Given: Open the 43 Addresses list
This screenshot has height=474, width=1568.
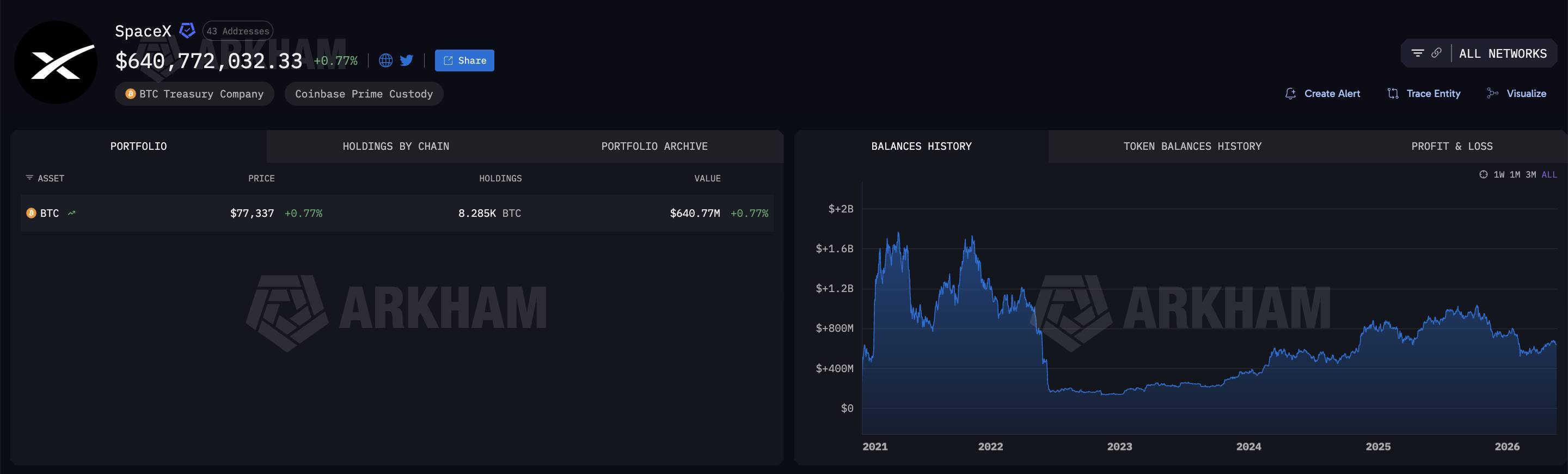Looking at the screenshot, I should (x=237, y=31).
